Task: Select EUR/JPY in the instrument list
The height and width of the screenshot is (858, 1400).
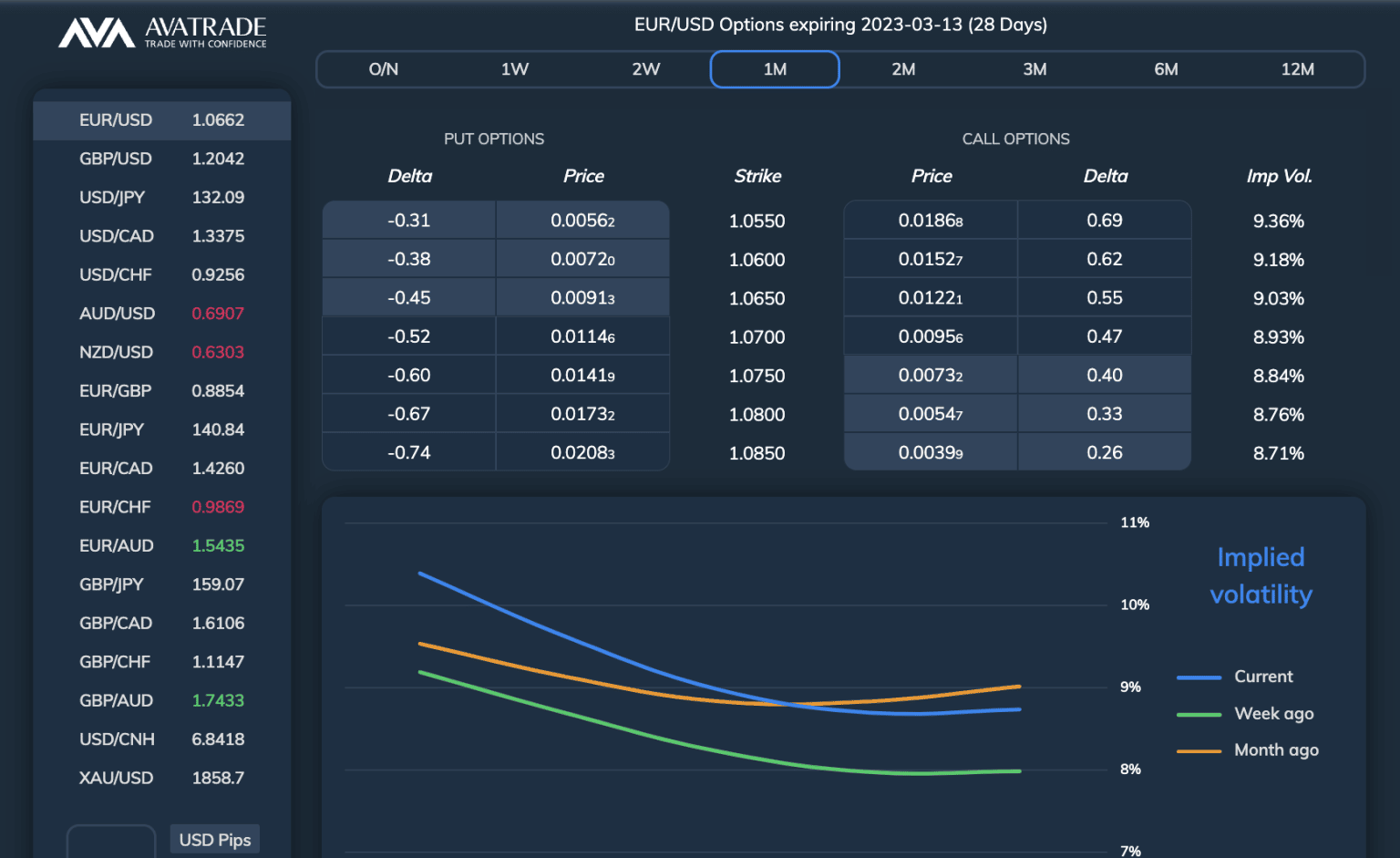Action: (x=162, y=429)
